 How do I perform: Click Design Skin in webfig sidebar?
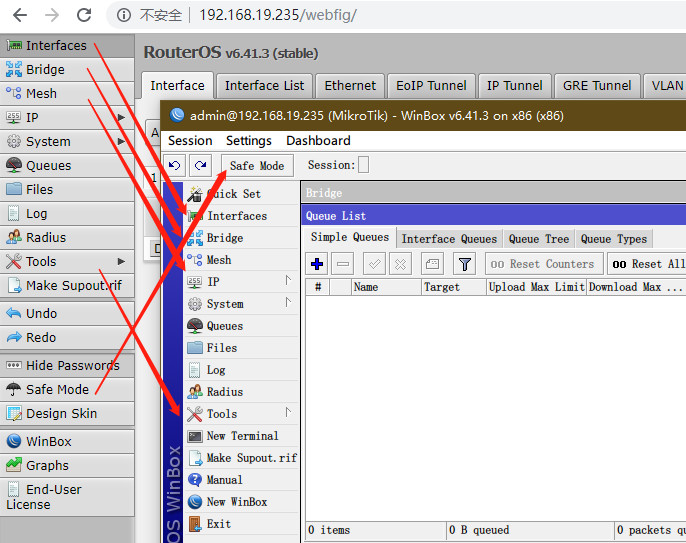coord(67,413)
